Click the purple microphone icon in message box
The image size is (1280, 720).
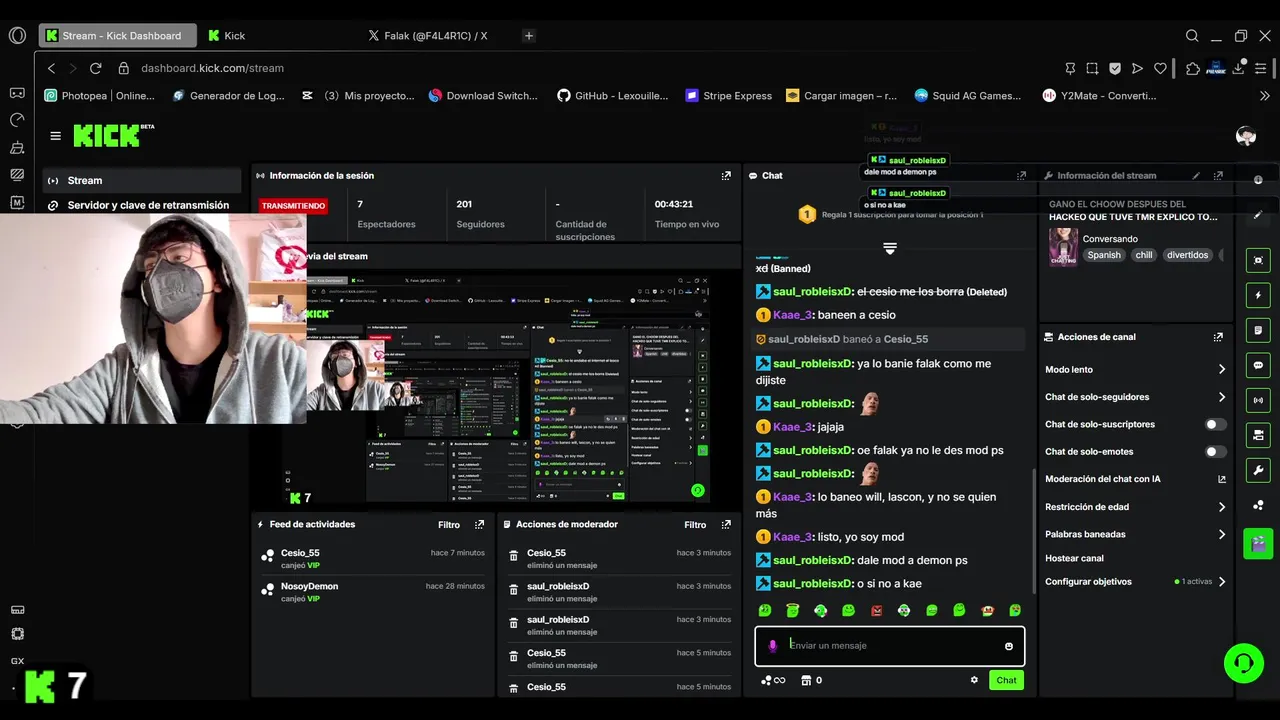pos(772,646)
